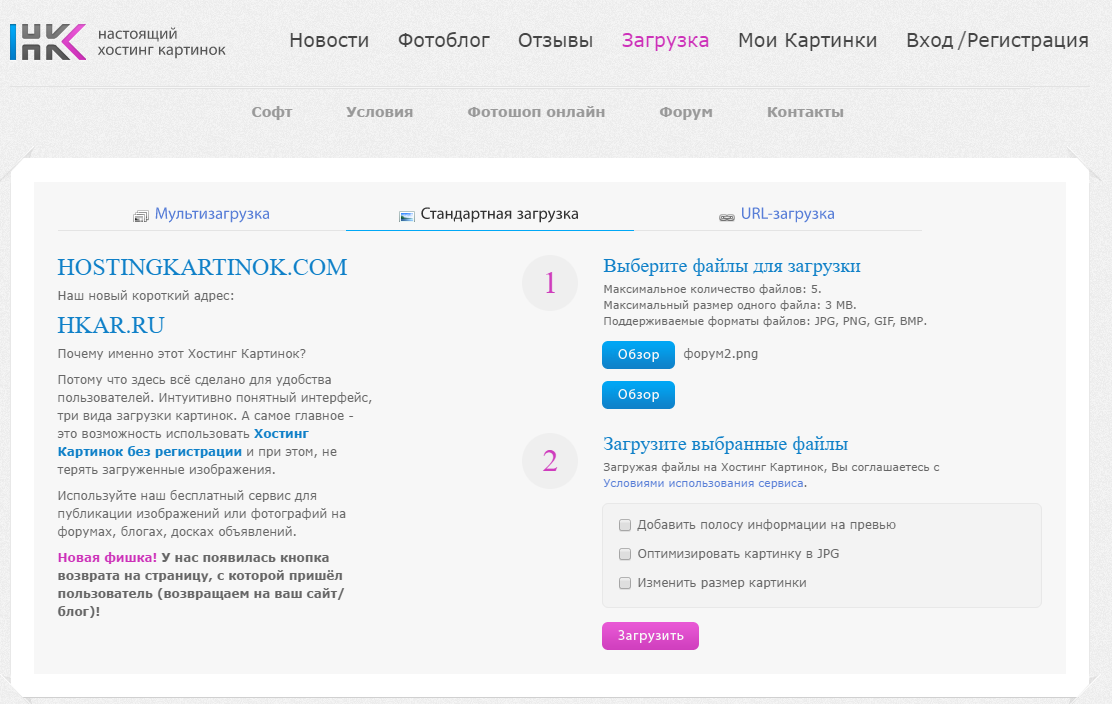Click the selected file name форум2.png

pyautogui.click(x=721, y=354)
